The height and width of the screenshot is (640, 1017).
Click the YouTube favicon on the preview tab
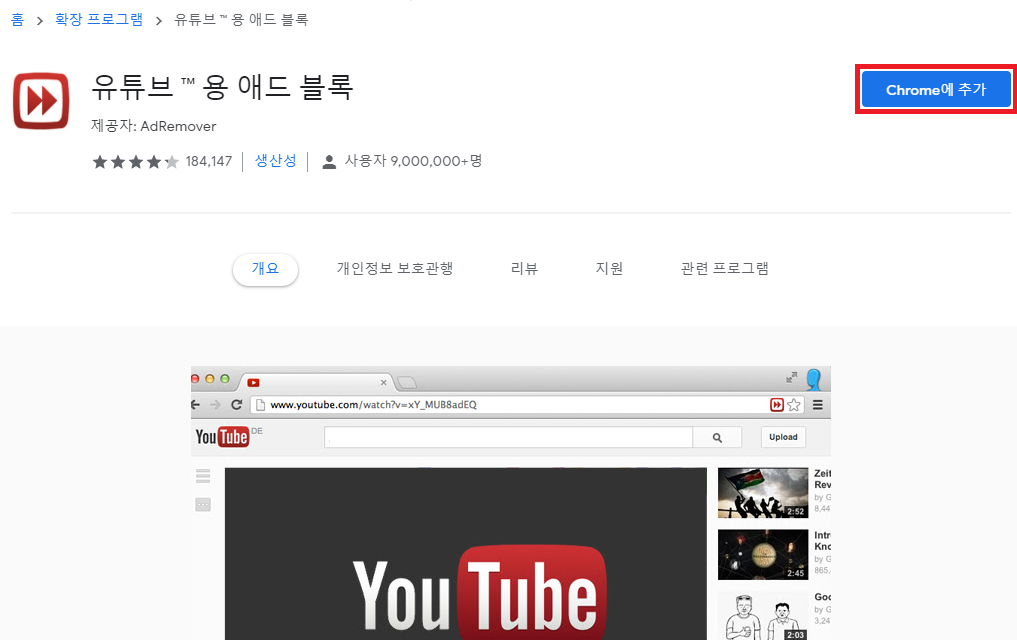coord(254,383)
